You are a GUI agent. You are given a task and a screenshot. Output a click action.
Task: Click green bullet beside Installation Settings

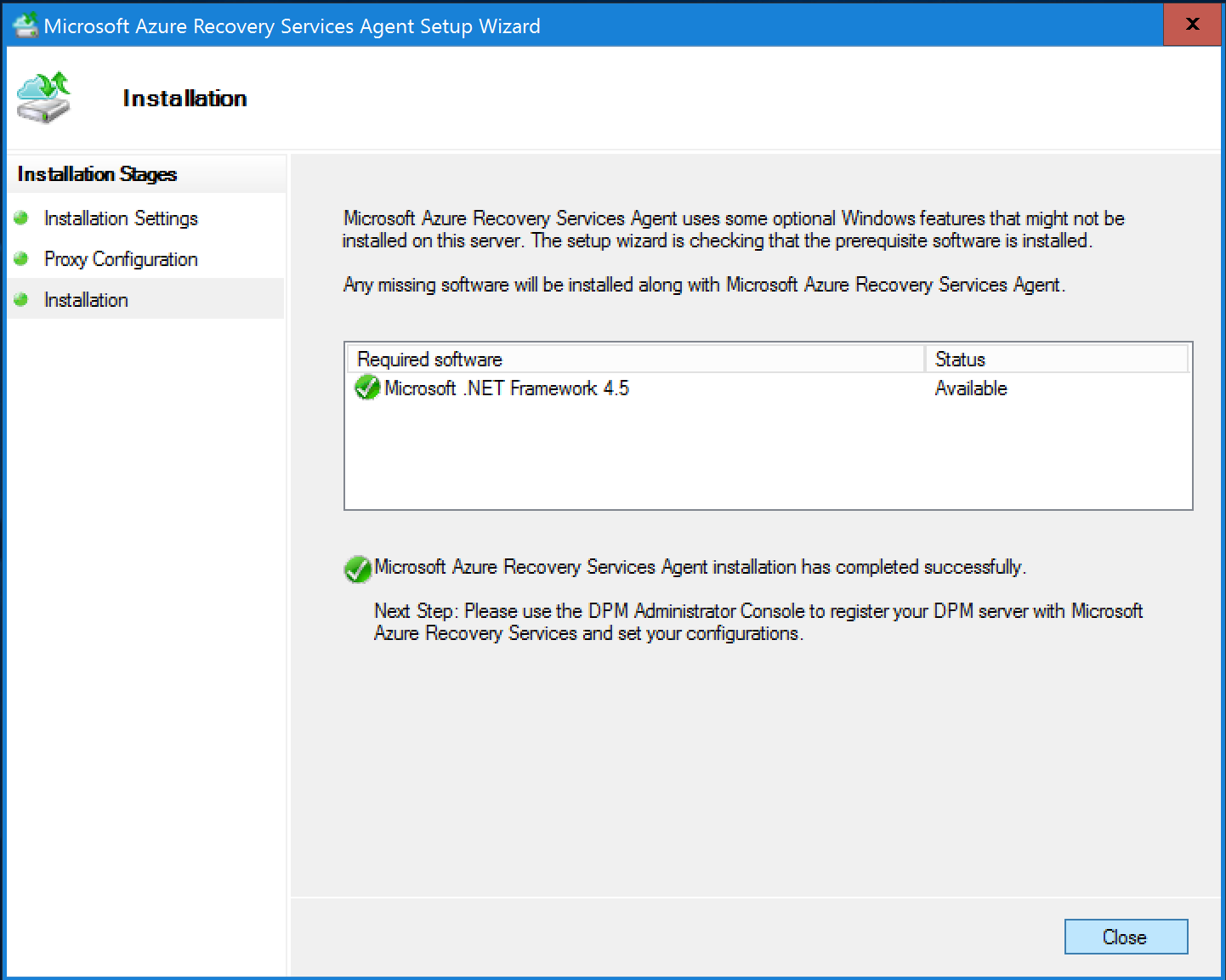(x=21, y=218)
